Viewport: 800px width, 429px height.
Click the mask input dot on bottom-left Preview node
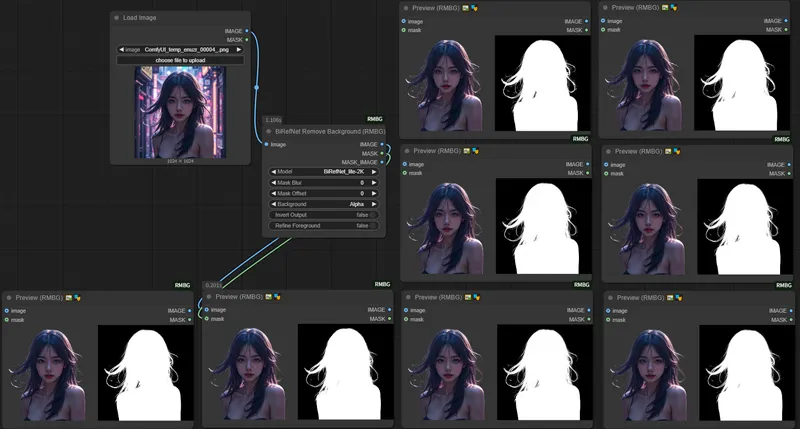pos(6,319)
